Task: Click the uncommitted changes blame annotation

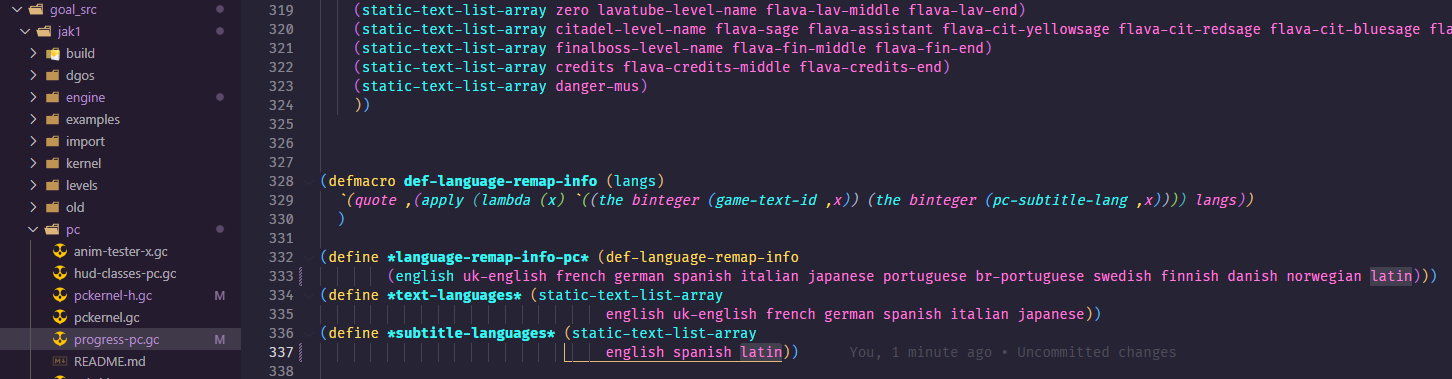Action: click(1012, 352)
